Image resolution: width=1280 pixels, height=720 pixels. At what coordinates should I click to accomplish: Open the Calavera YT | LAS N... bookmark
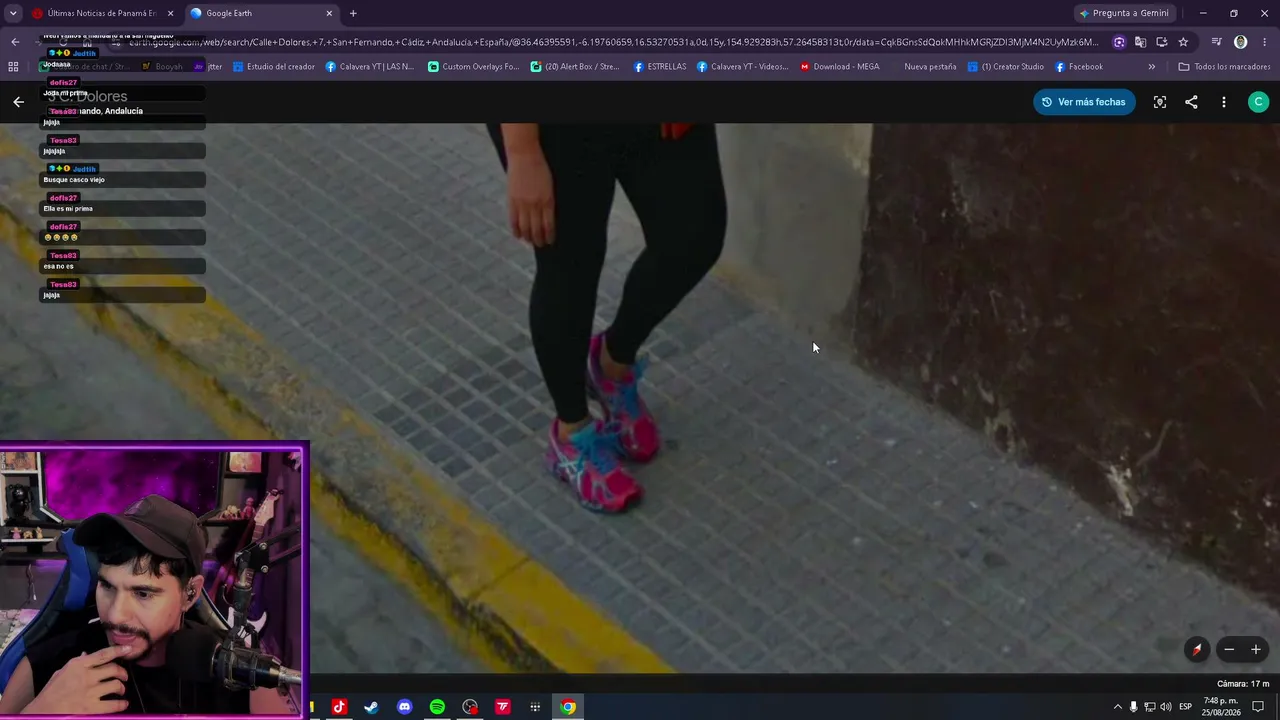[x=370, y=67]
